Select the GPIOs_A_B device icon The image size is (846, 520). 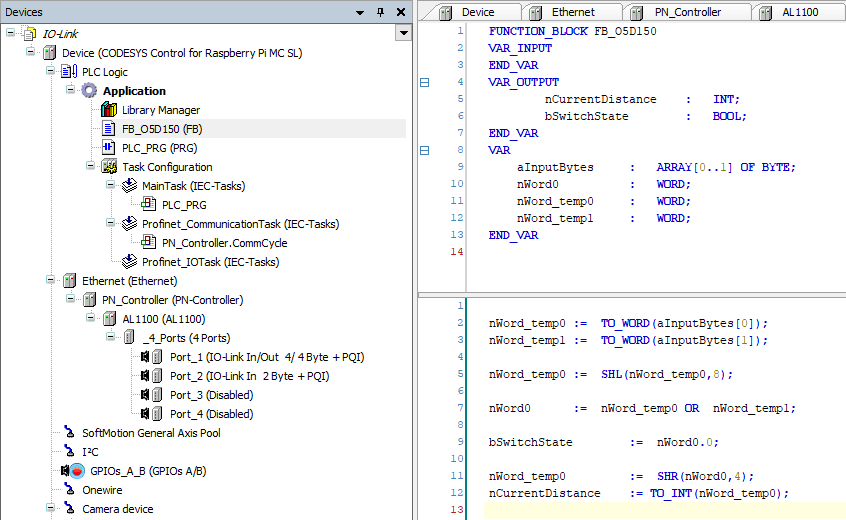(70, 471)
